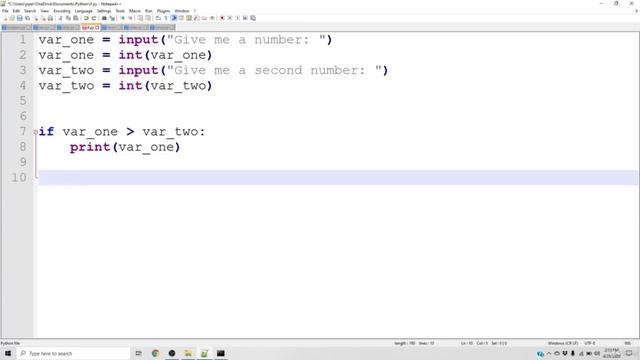This screenshot has width=640, height=360.
Task: Open the Edit menu
Action: (16, 11)
